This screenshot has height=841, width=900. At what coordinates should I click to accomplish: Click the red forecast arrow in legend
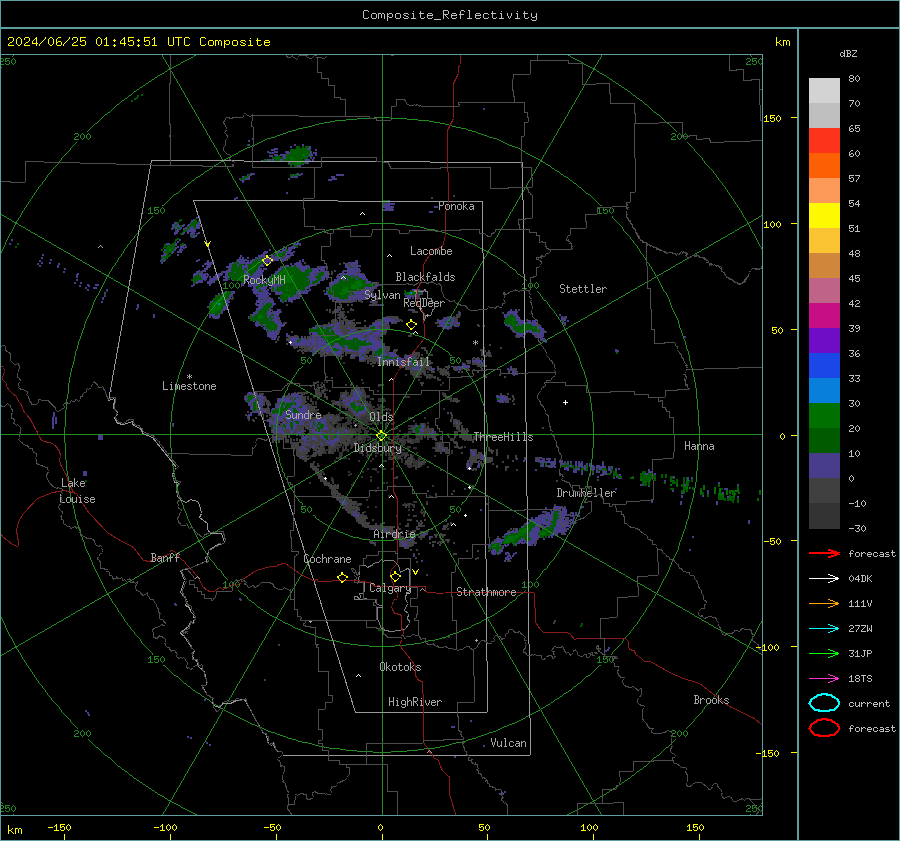pyautogui.click(x=824, y=553)
